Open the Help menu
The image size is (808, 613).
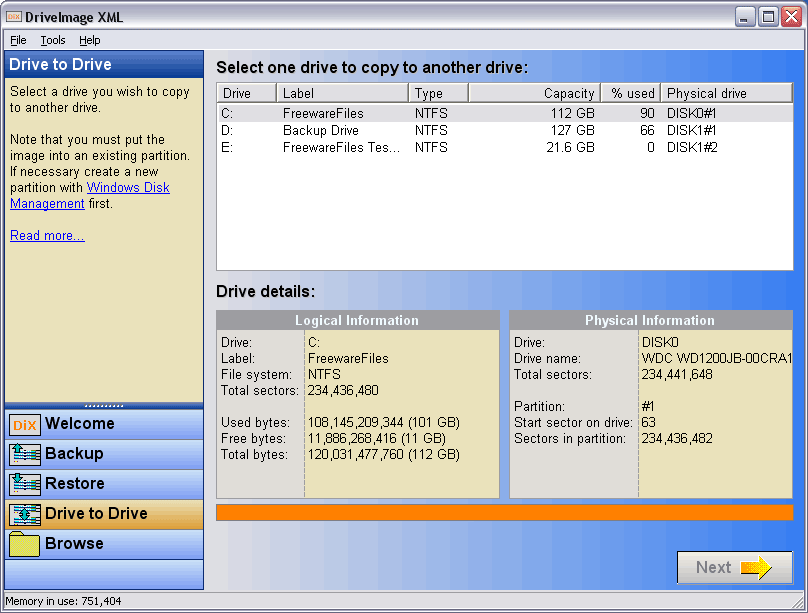[x=90, y=40]
